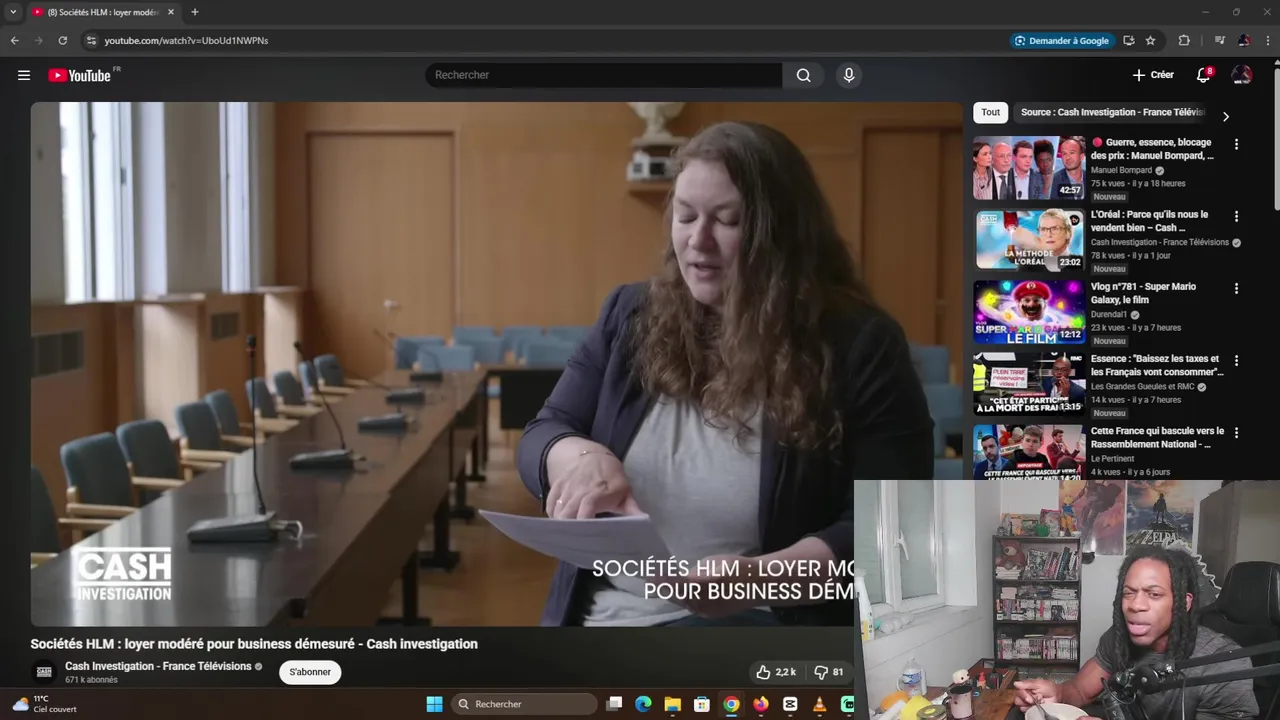Screen dimensions: 1280x720
Task: Open VLC media player from taskbar
Action: pos(820,704)
